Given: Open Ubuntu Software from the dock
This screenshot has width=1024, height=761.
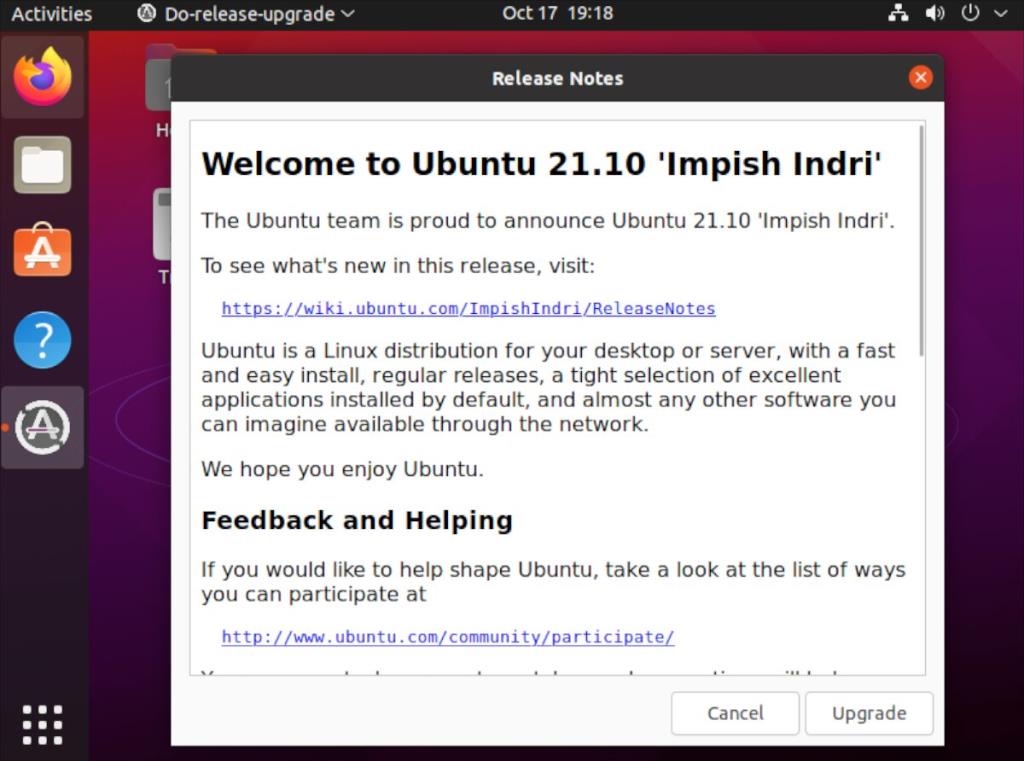Looking at the screenshot, I should [42, 251].
